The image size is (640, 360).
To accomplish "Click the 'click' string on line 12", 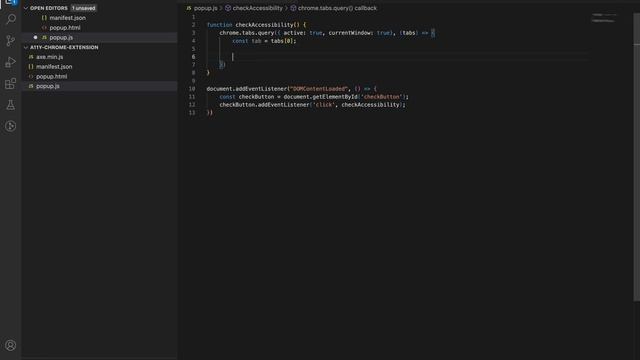I will (324, 105).
